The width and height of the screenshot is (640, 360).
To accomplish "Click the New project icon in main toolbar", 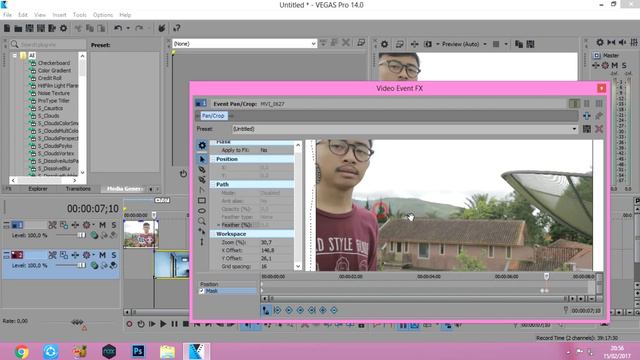I will click(x=7, y=28).
